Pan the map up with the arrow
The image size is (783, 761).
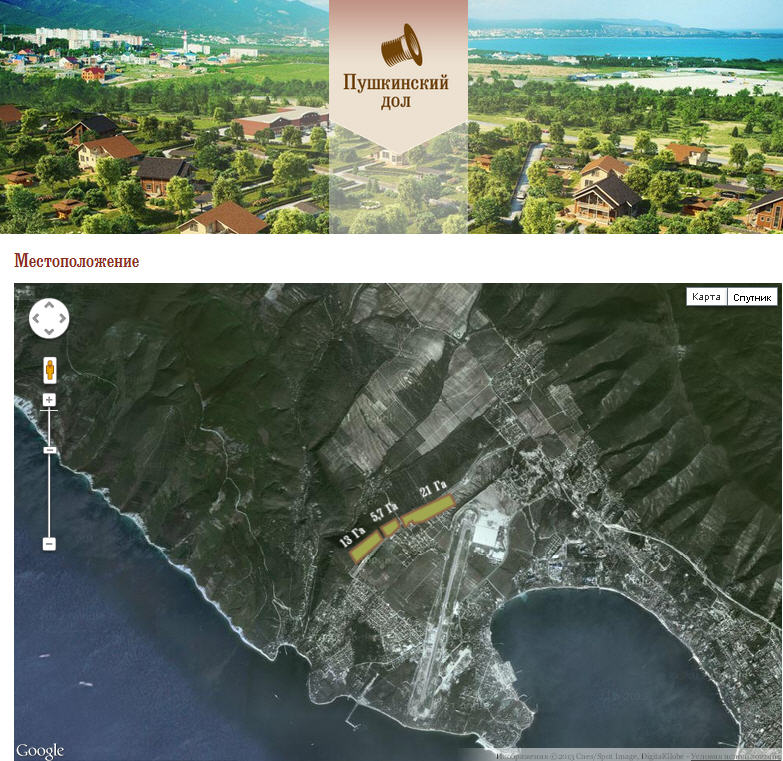[x=49, y=306]
